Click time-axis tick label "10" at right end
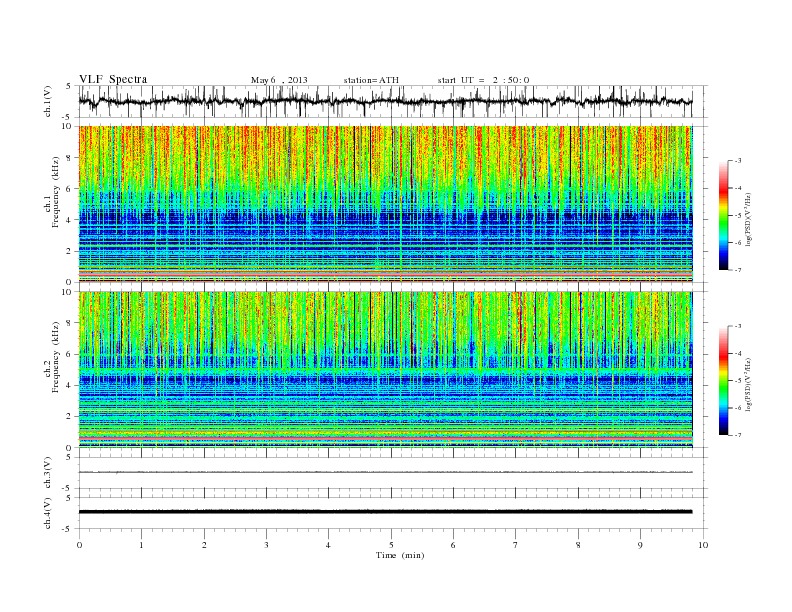Screen dimensions: 792x612 (x=703, y=545)
